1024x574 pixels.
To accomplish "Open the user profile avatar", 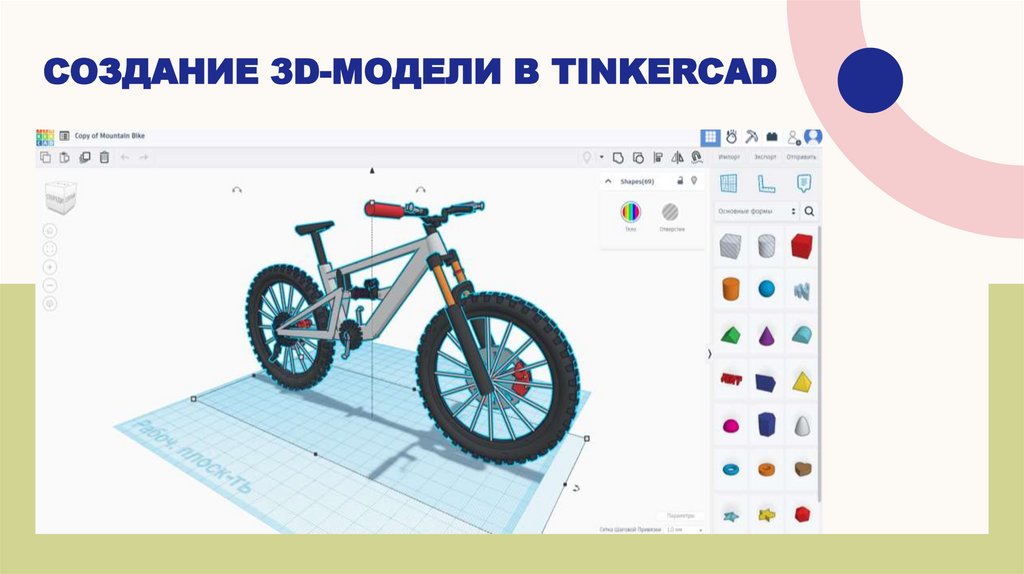I will [x=812, y=137].
